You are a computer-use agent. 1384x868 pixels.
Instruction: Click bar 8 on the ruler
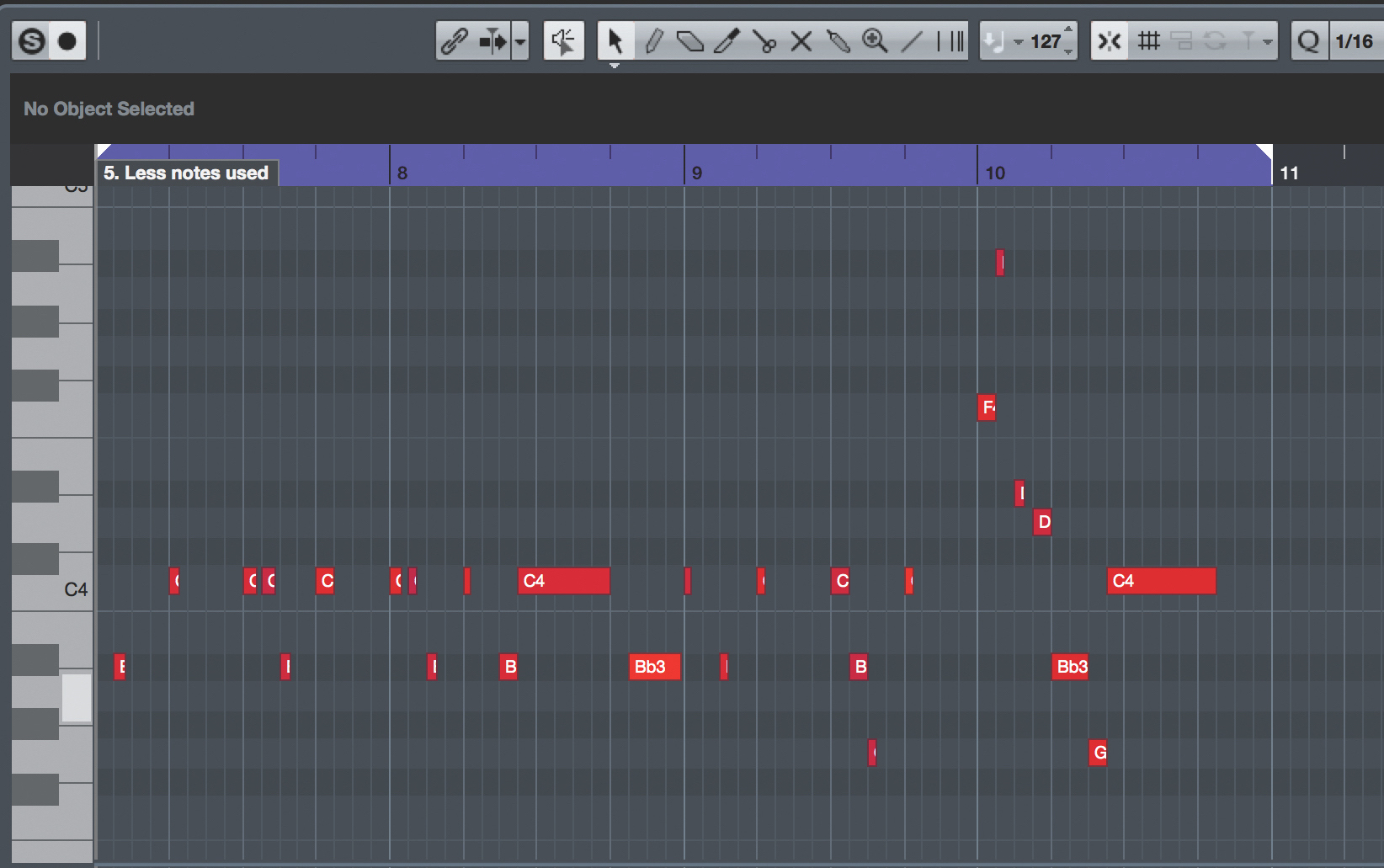tap(402, 173)
